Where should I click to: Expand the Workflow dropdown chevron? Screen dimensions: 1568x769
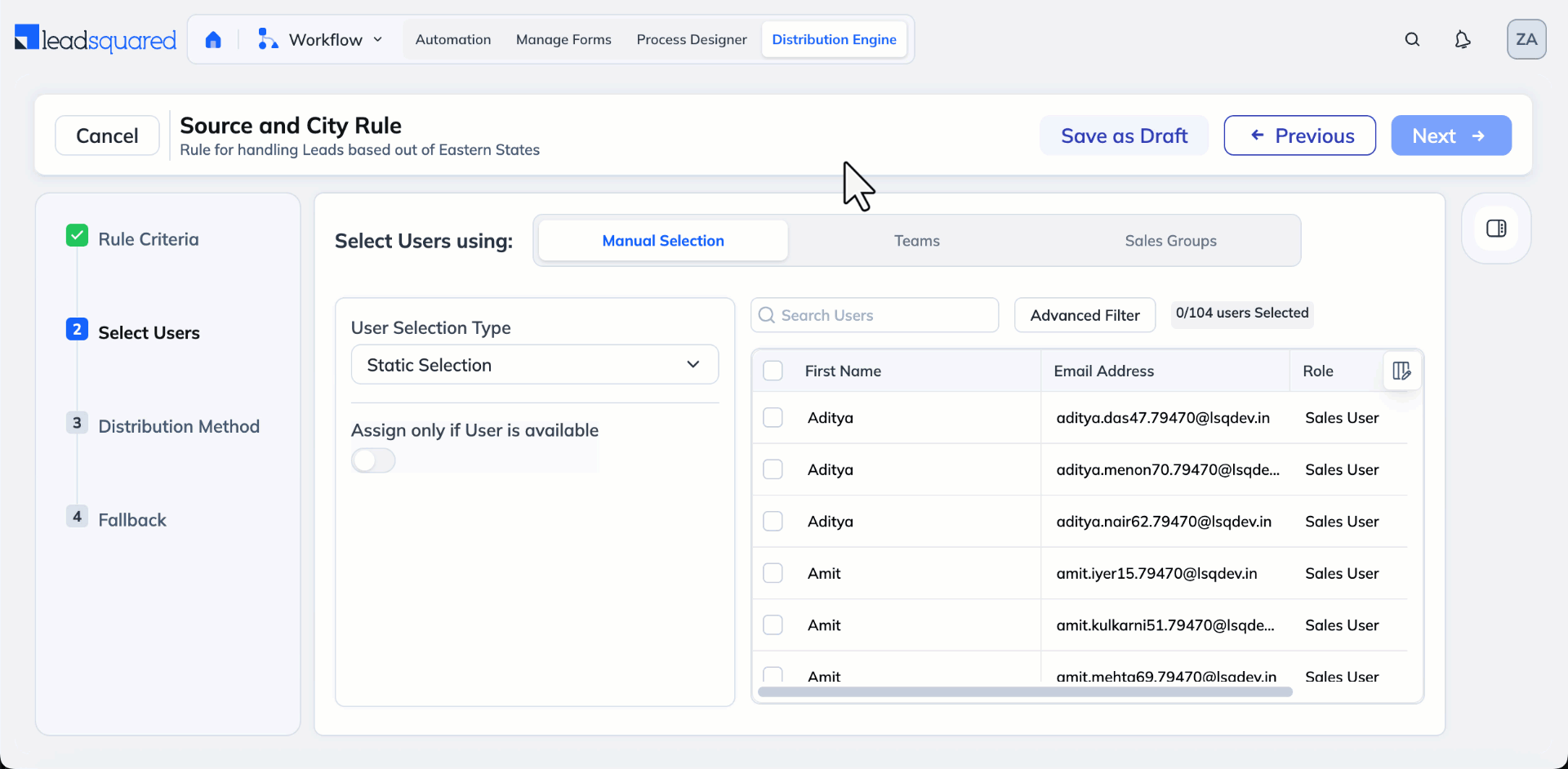click(378, 39)
